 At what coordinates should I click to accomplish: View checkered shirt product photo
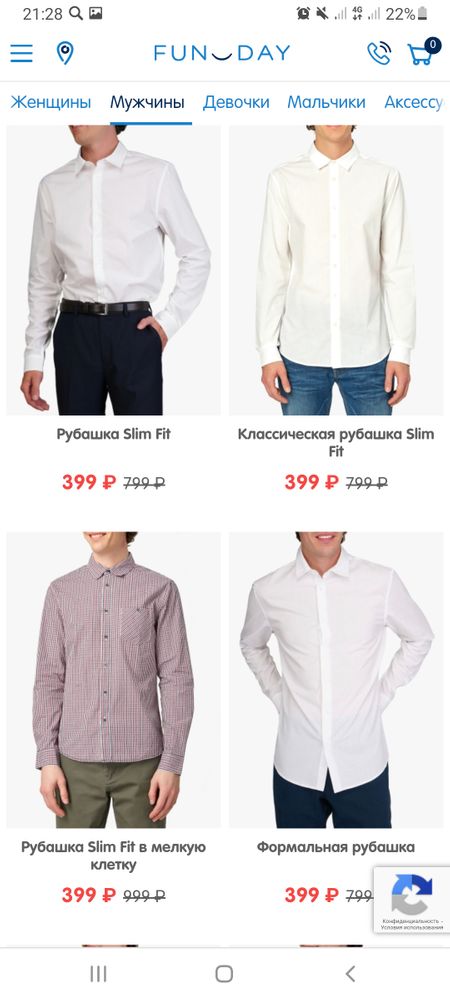113,680
